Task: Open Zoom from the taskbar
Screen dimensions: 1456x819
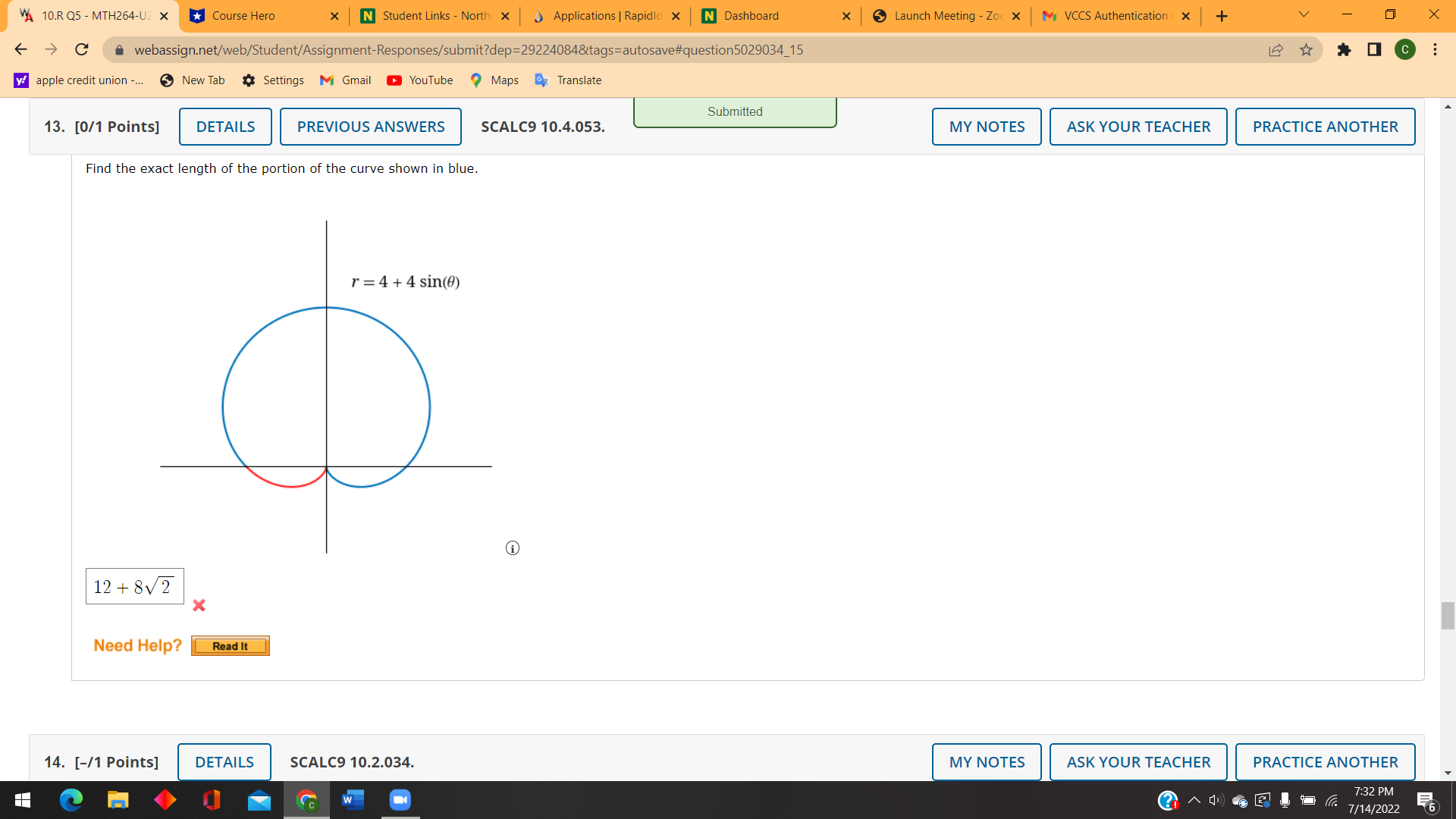Action: [400, 800]
